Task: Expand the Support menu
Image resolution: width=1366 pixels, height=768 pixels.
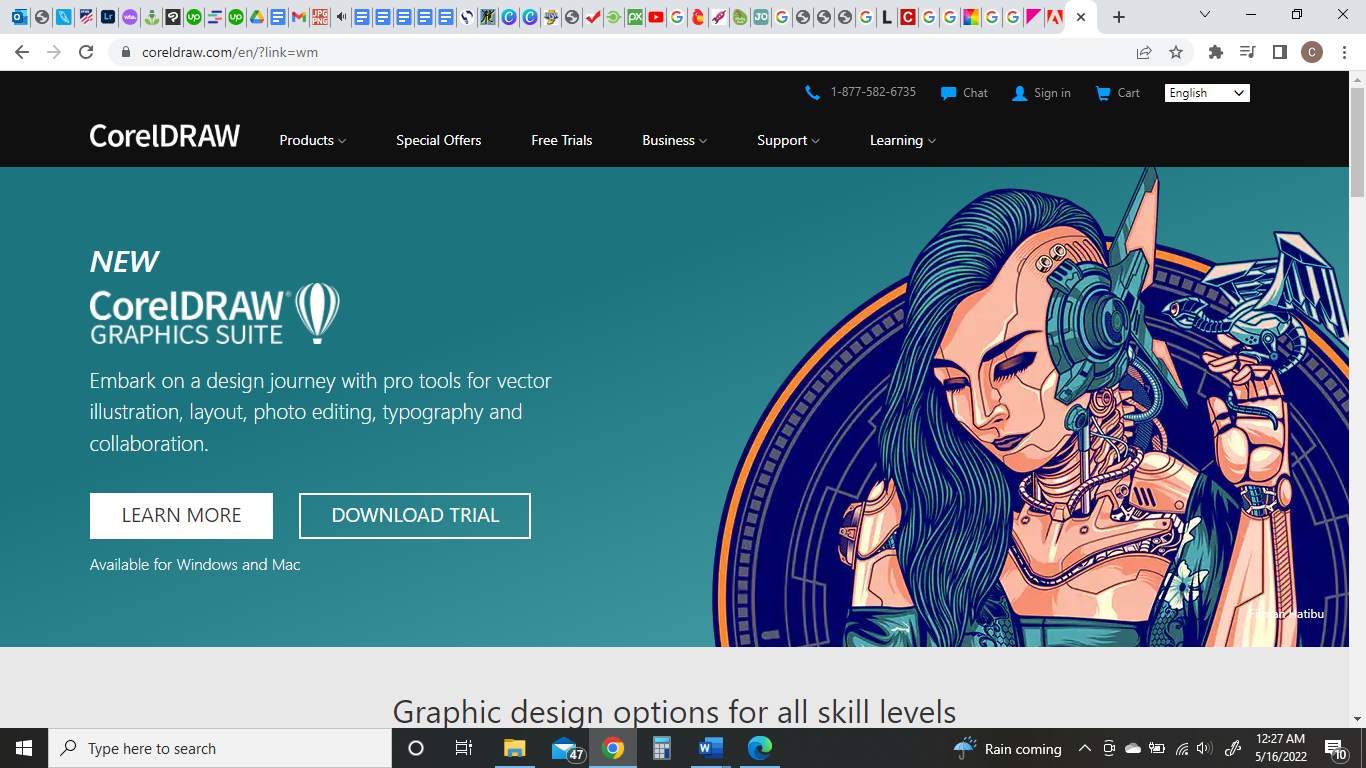Action: [789, 140]
